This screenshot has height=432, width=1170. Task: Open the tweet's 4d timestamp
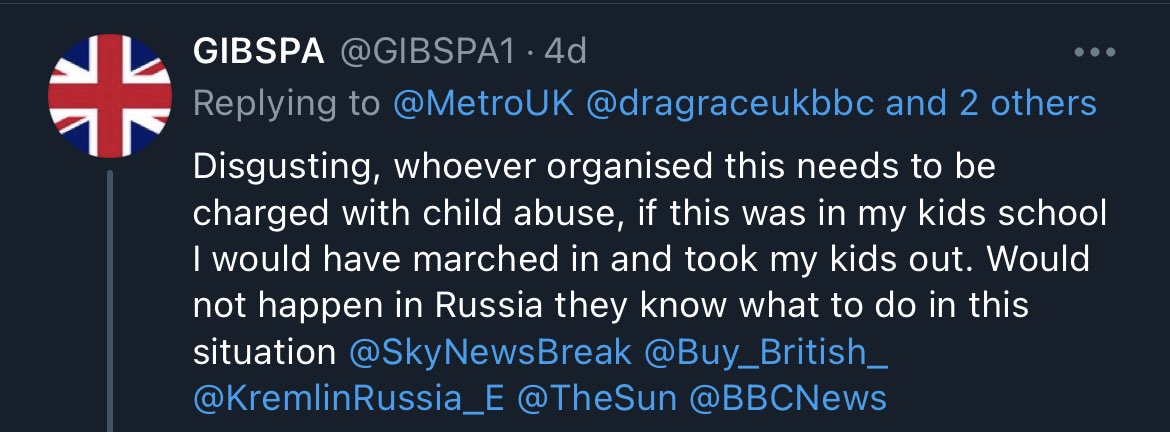565,53
